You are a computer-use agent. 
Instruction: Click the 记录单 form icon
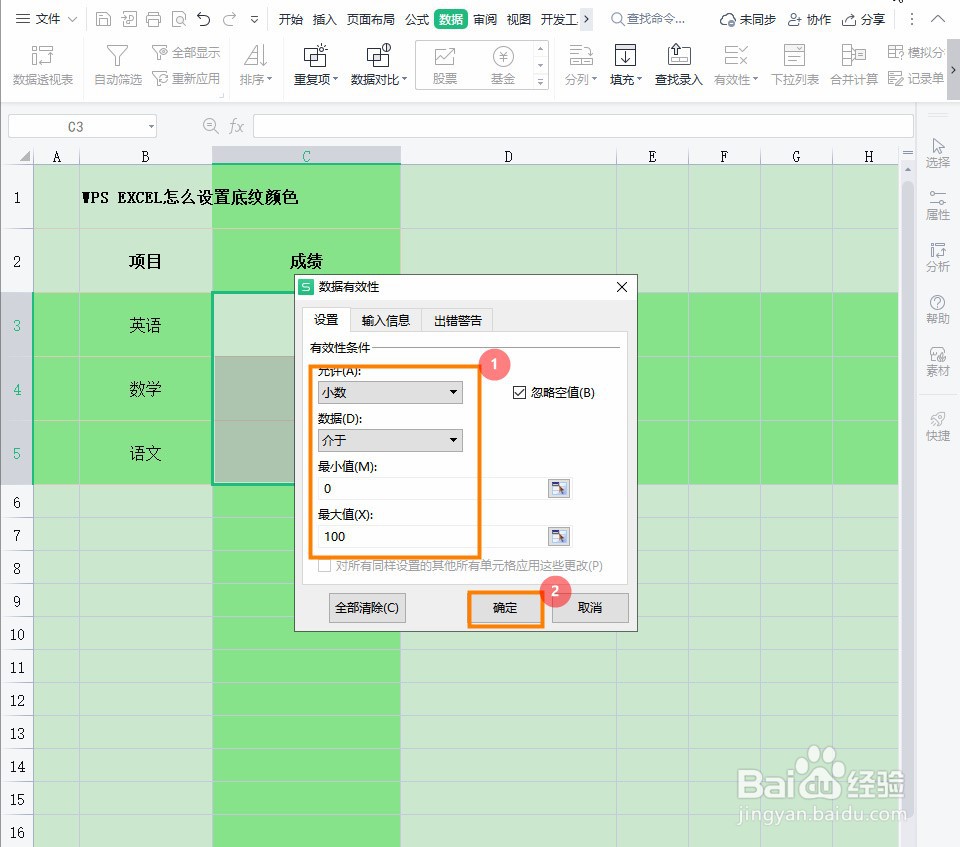pos(916,78)
